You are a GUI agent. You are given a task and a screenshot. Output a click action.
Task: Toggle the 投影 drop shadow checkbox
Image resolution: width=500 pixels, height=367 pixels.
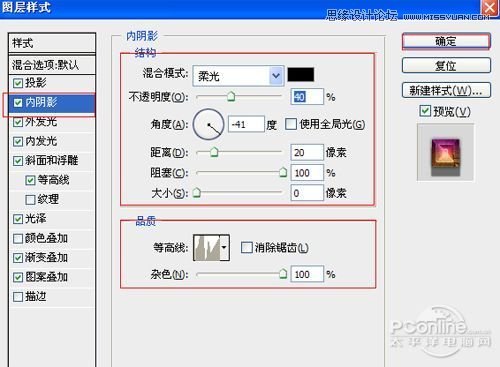18,83
